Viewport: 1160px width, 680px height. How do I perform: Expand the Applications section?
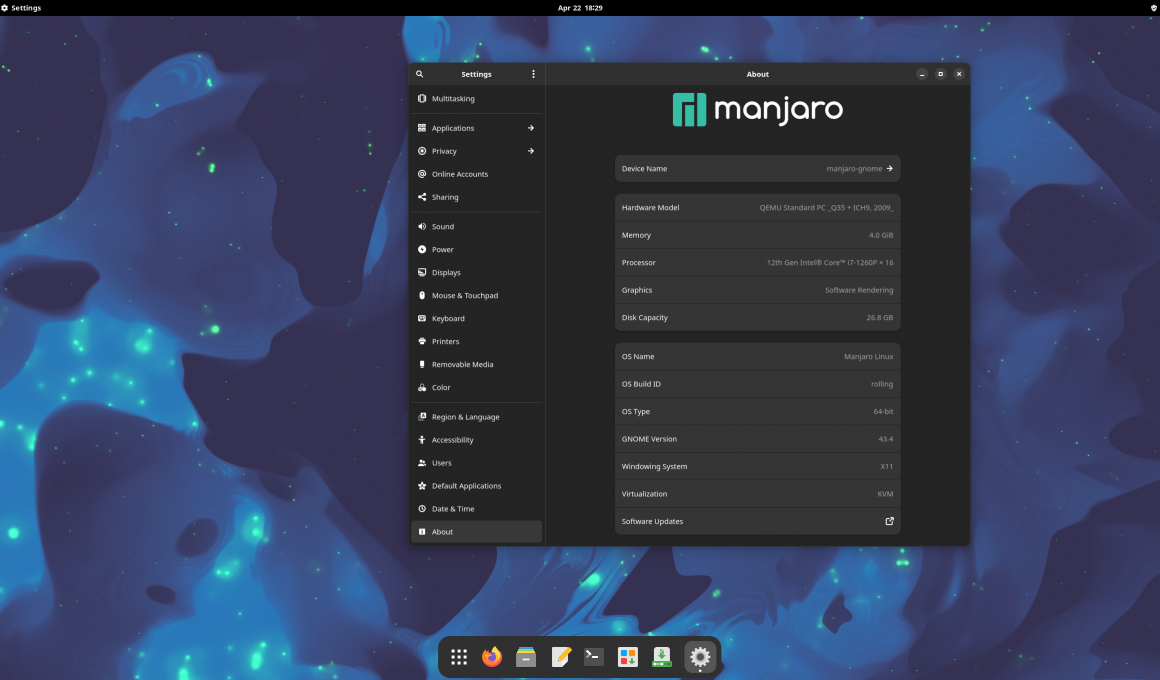[476, 128]
